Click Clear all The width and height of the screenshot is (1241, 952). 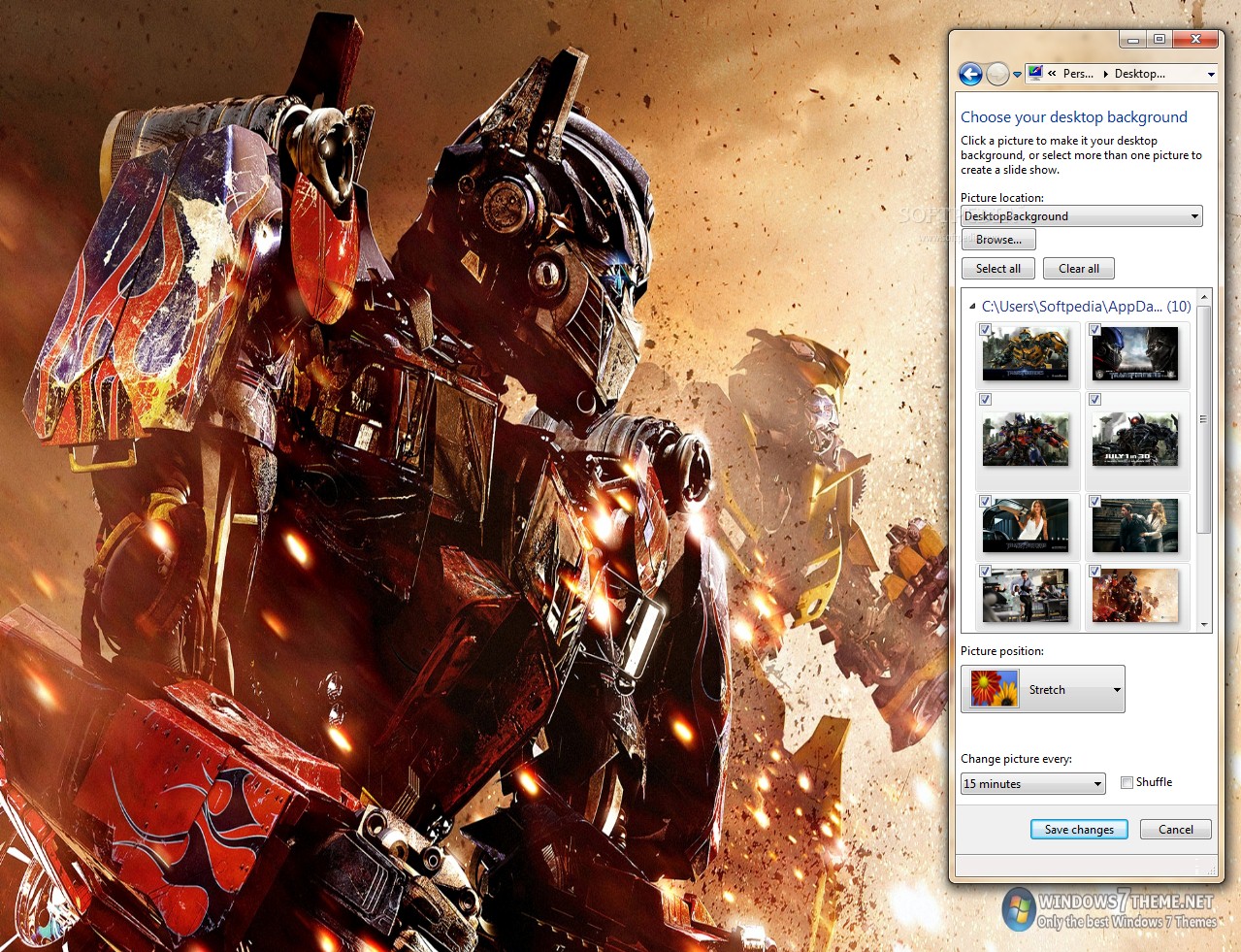click(1079, 269)
